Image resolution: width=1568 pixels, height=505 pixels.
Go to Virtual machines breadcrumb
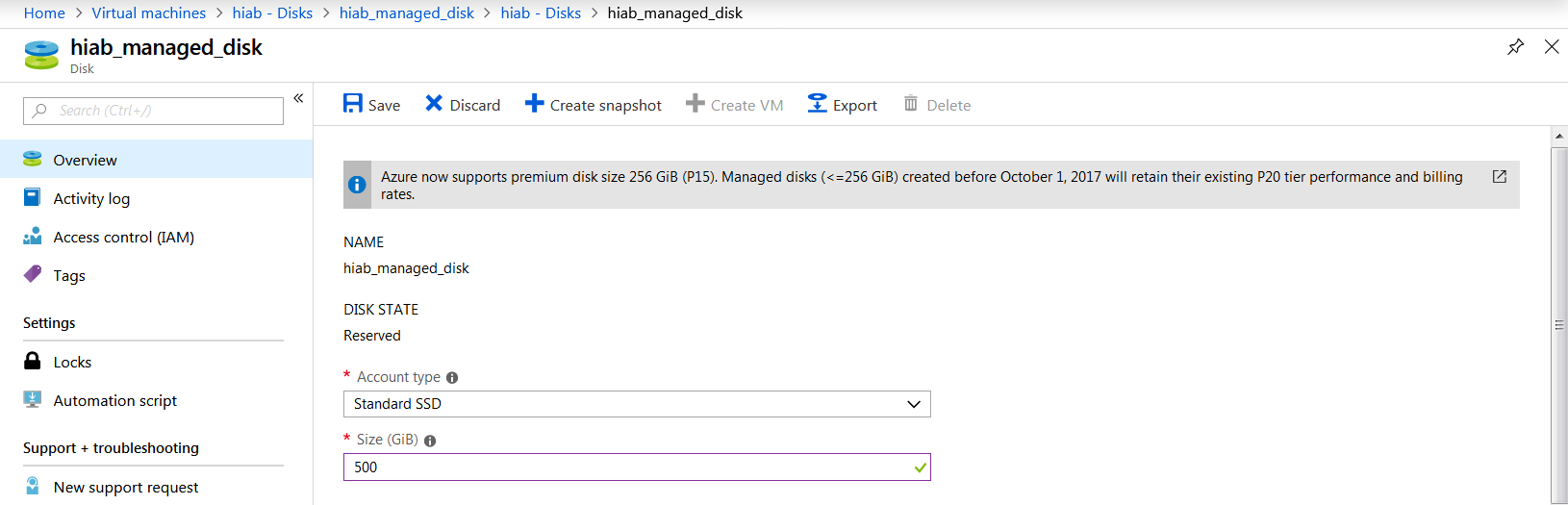pos(149,13)
